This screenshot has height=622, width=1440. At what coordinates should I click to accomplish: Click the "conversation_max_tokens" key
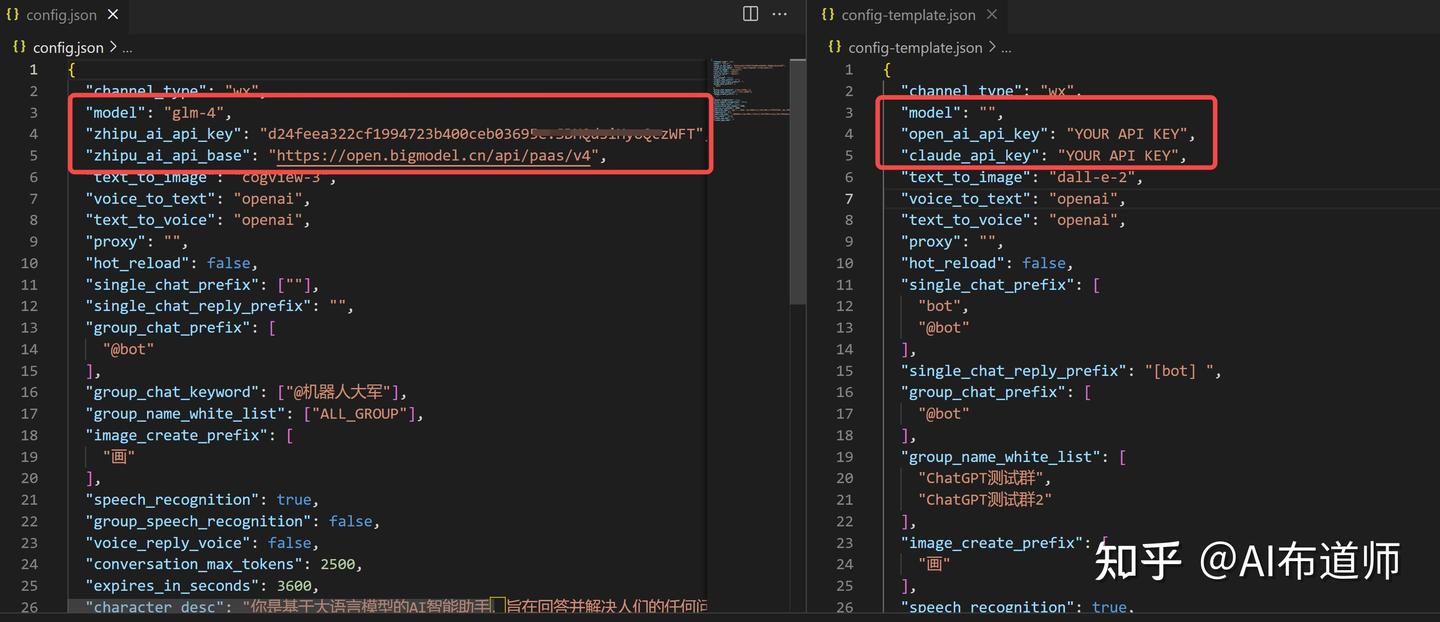pyautogui.click(x=194, y=565)
